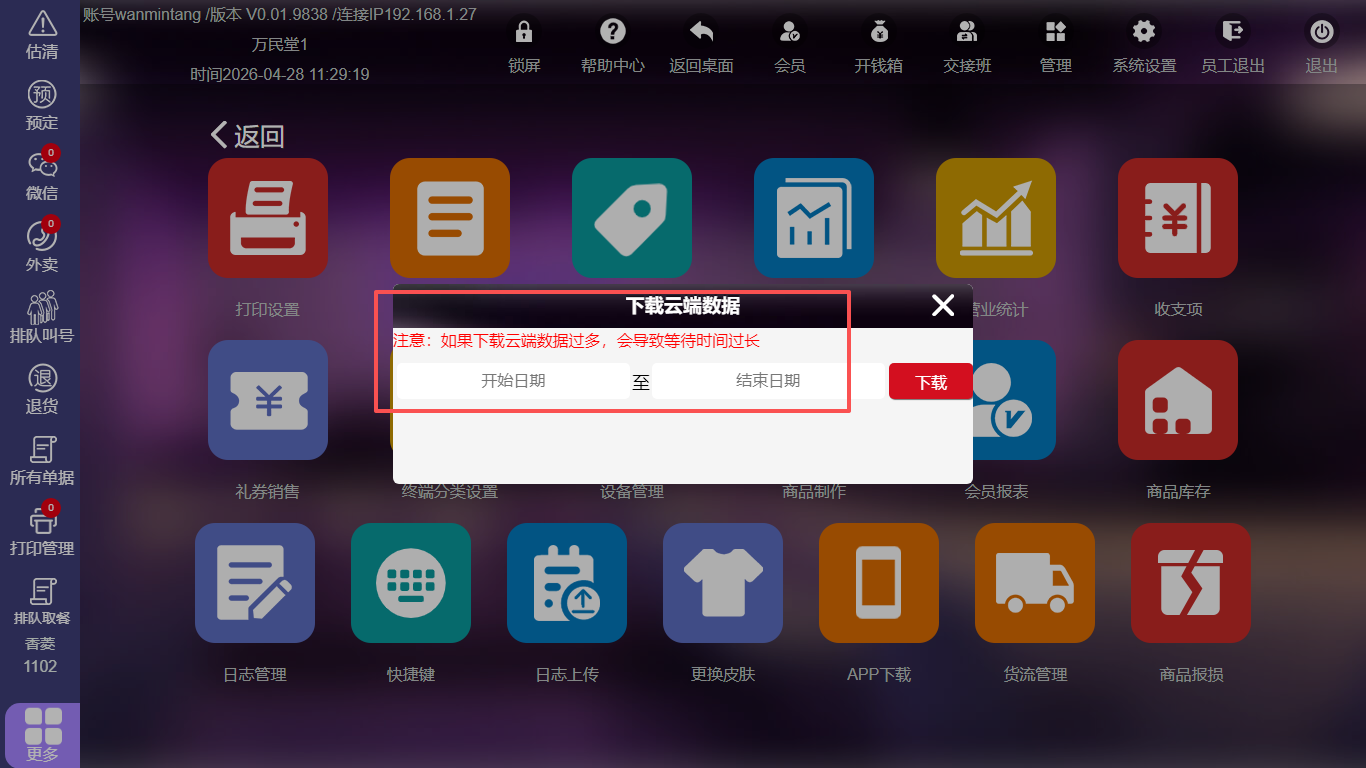1366x768 pixels.
Task: Open the 收支项 ledger icon
Action: click(x=1177, y=218)
